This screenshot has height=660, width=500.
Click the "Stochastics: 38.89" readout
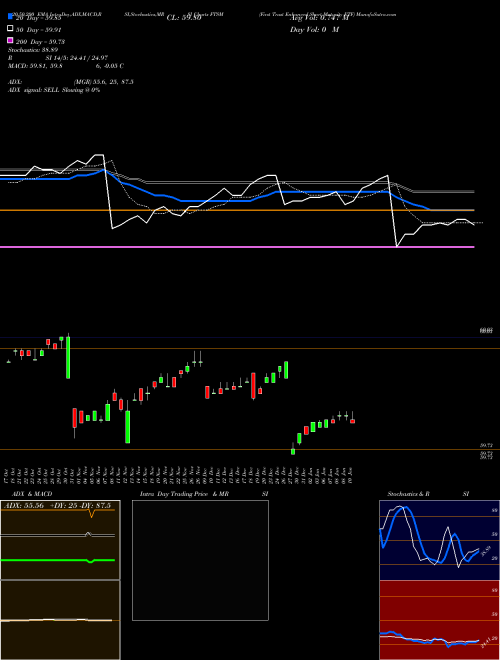click(x=31, y=50)
